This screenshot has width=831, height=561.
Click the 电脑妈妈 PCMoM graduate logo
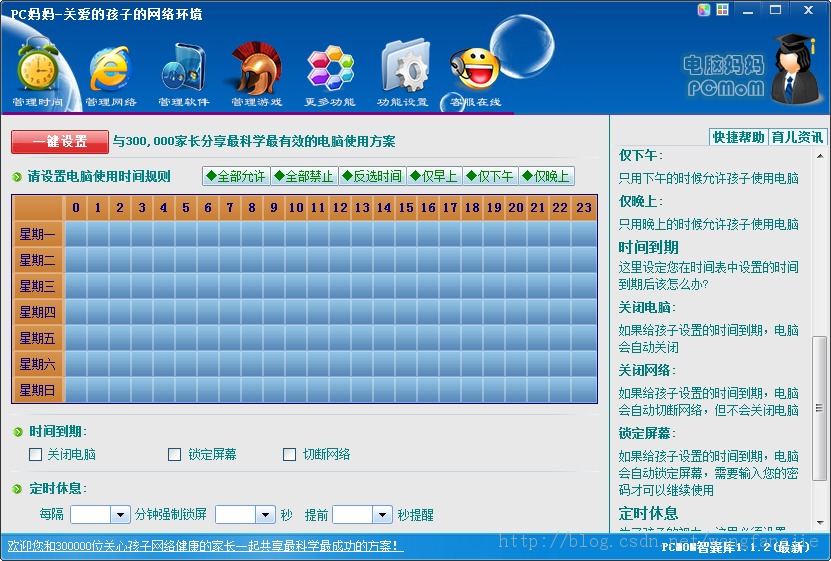[753, 69]
